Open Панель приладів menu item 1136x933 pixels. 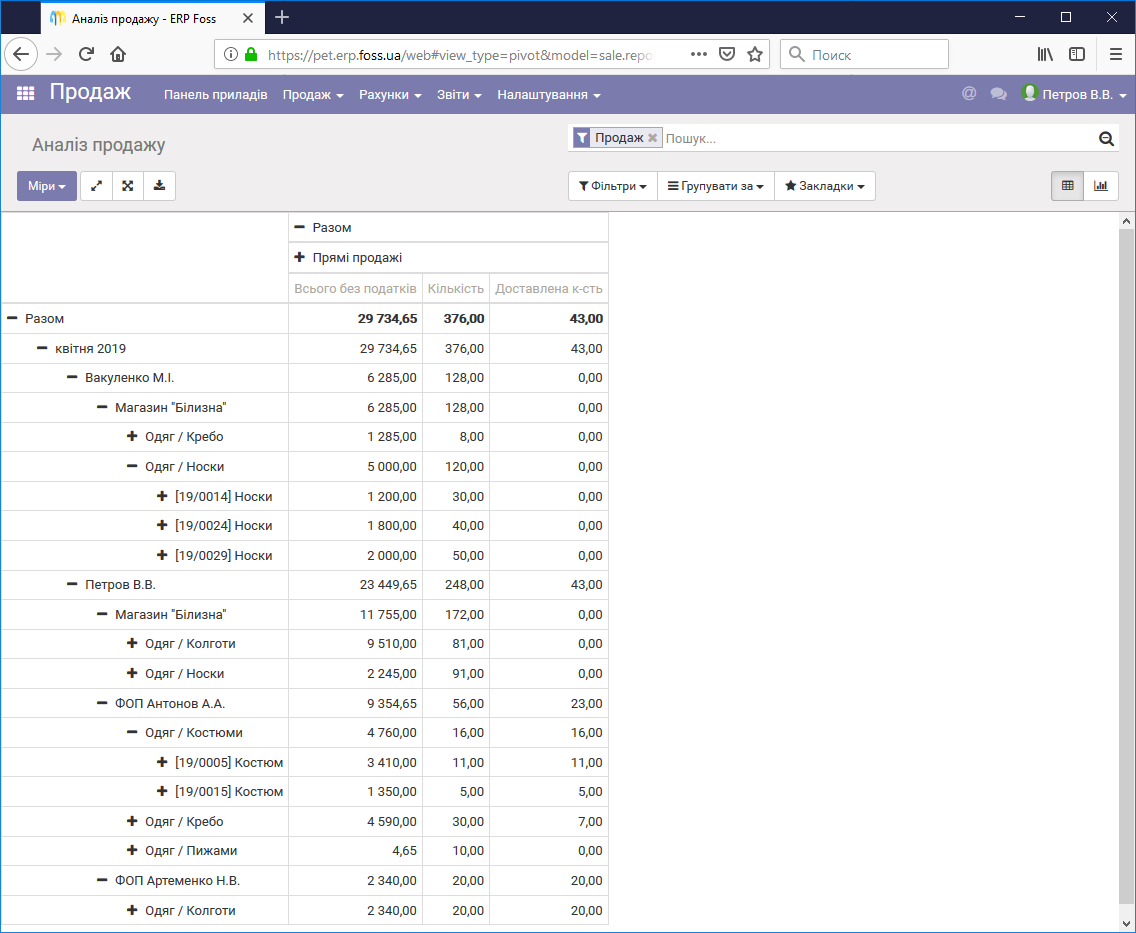click(x=216, y=95)
